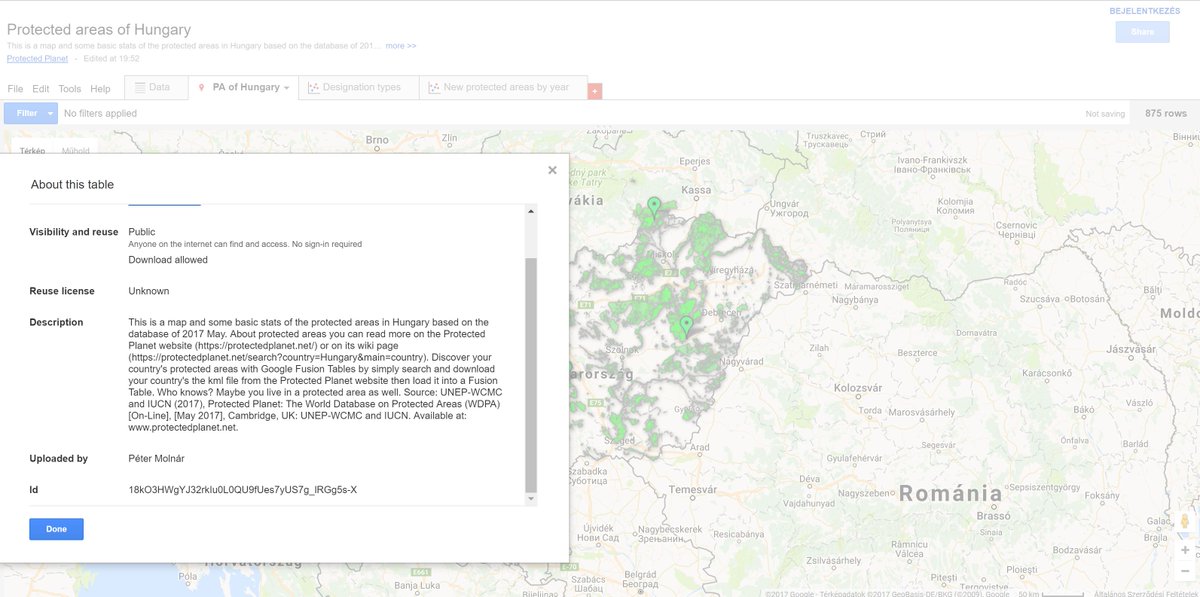
Task: Click the dialog scroll down arrow
Action: (x=531, y=498)
